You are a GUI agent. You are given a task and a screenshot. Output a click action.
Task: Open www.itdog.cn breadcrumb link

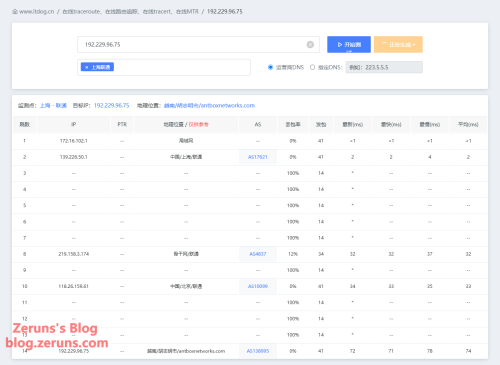pyautogui.click(x=36, y=12)
